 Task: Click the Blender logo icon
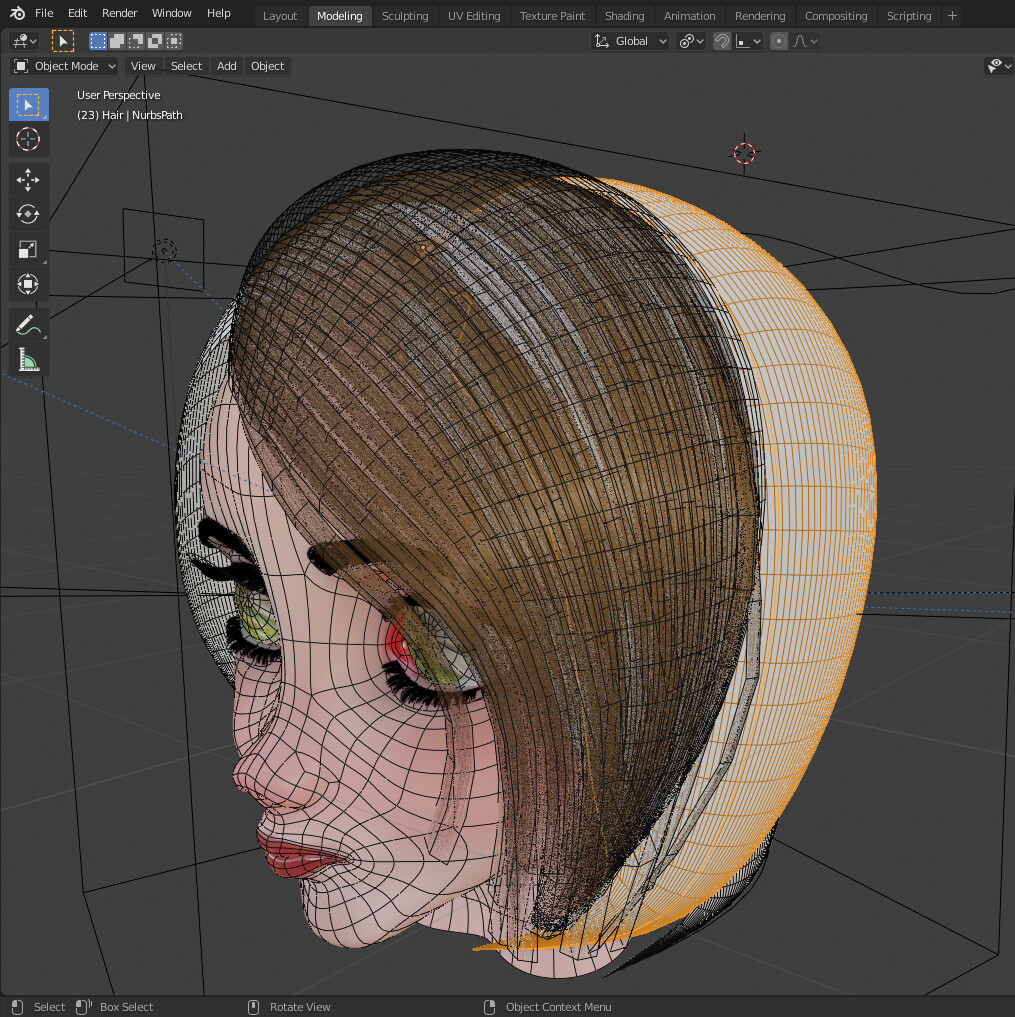(17, 13)
